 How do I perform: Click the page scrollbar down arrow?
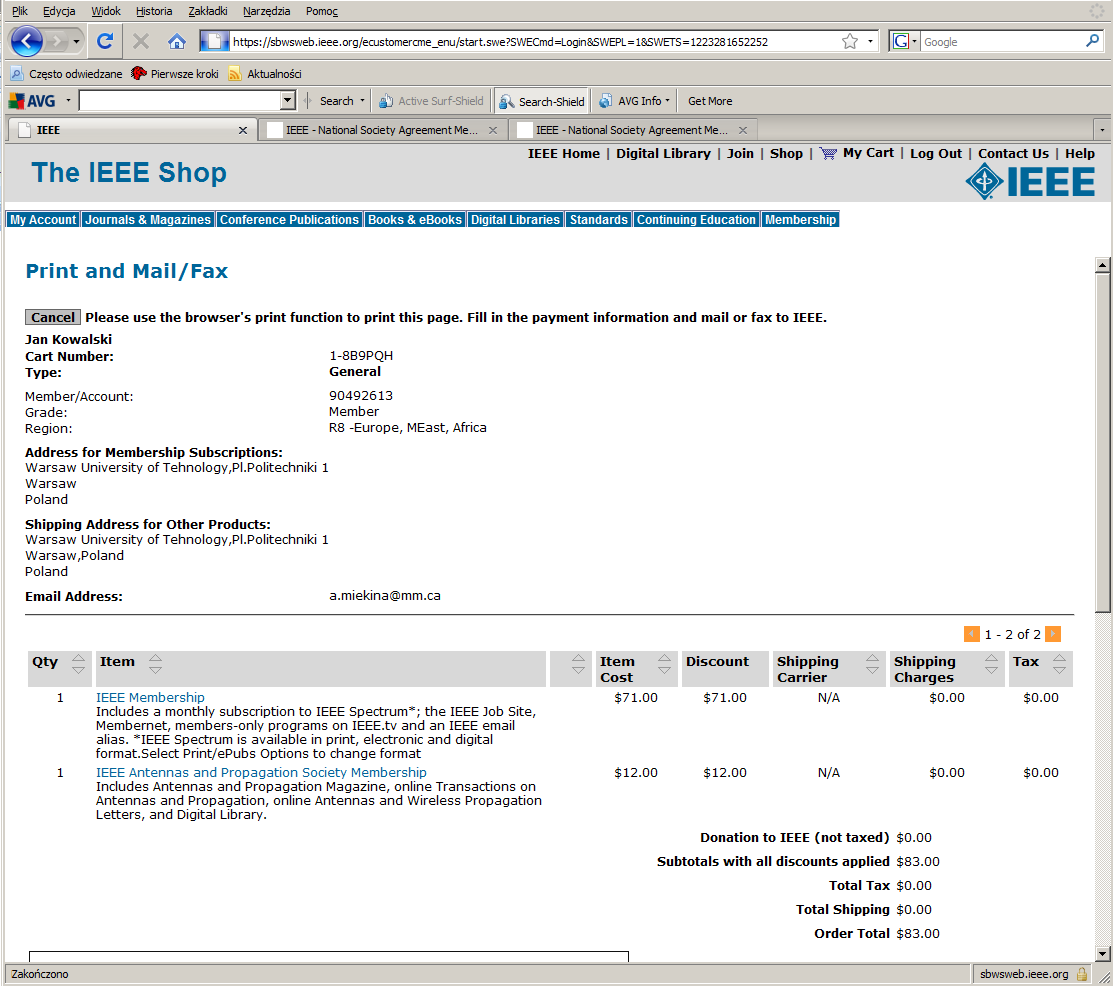1102,953
